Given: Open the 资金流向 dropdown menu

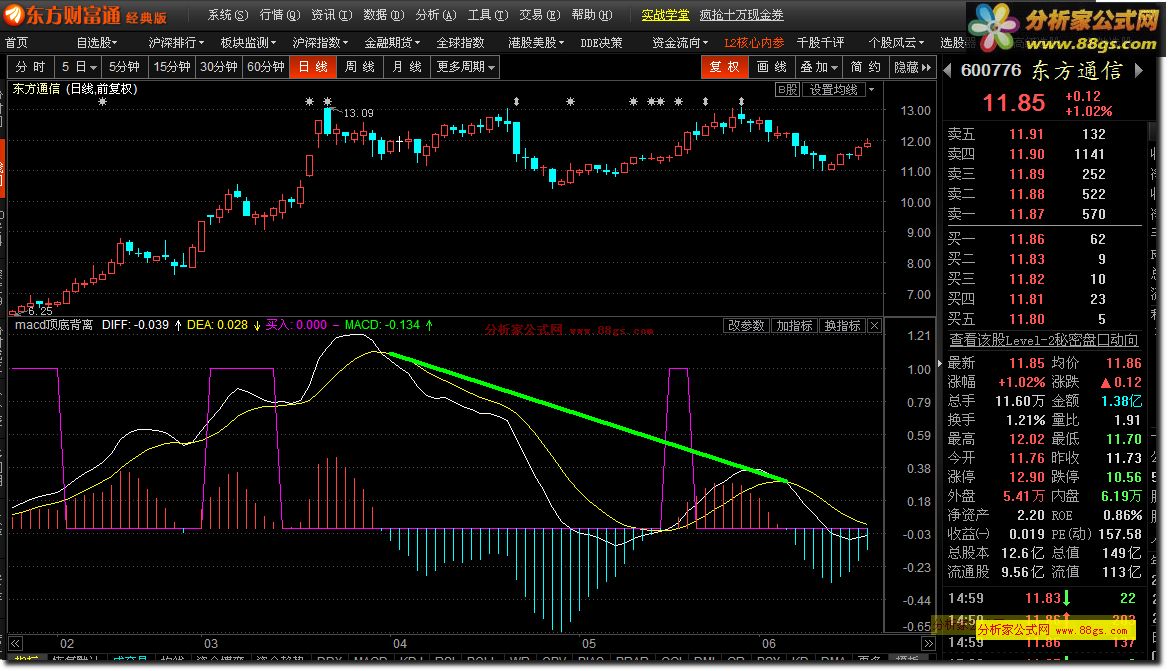Looking at the screenshot, I should 680,42.
